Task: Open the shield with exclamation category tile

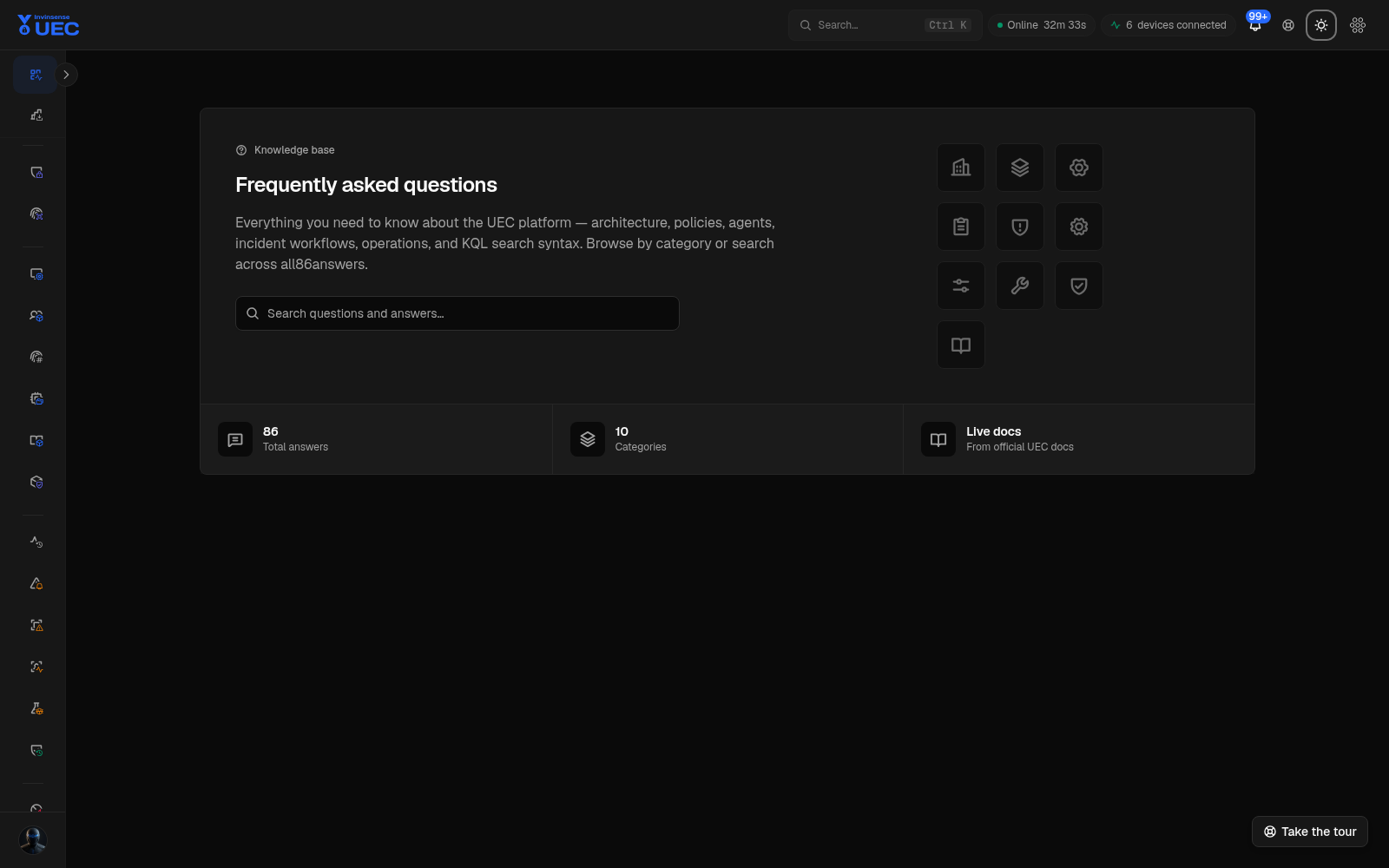Action: point(1020,227)
